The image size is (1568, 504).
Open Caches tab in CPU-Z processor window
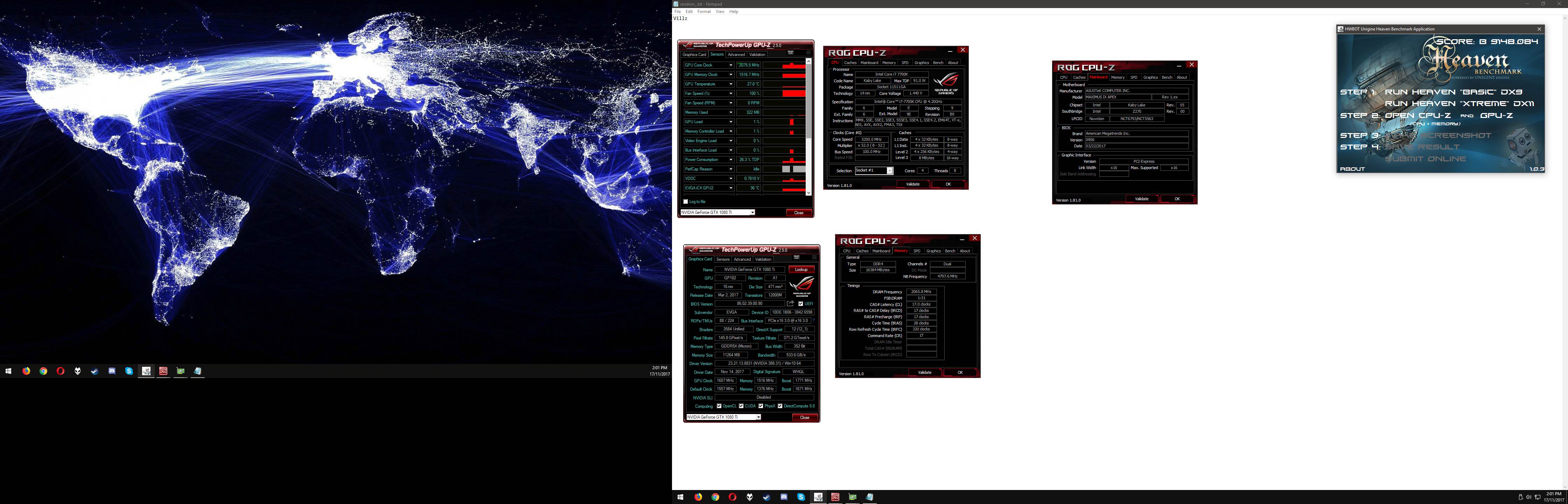point(850,63)
